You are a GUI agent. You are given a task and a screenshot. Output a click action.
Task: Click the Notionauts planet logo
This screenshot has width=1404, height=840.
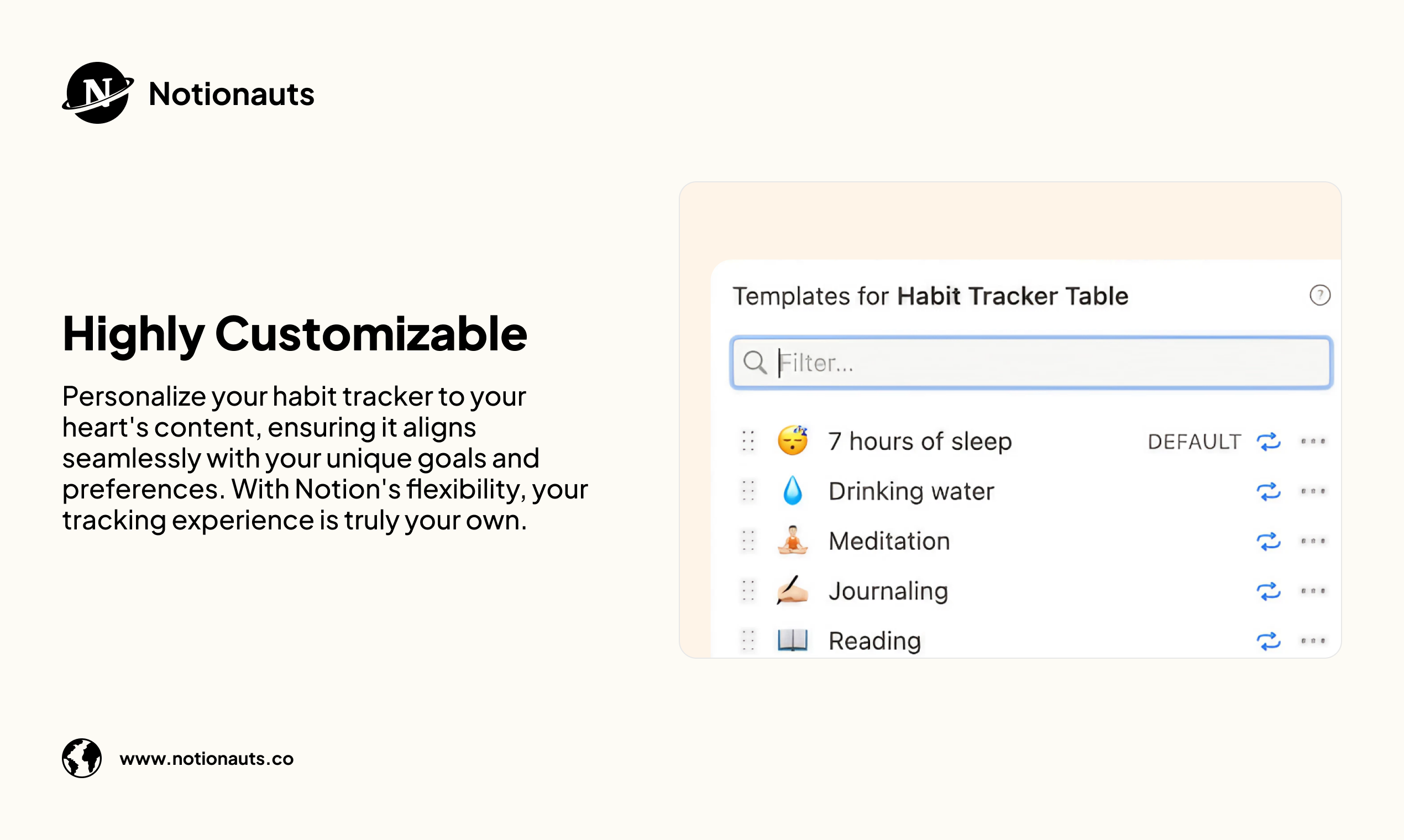[x=98, y=93]
